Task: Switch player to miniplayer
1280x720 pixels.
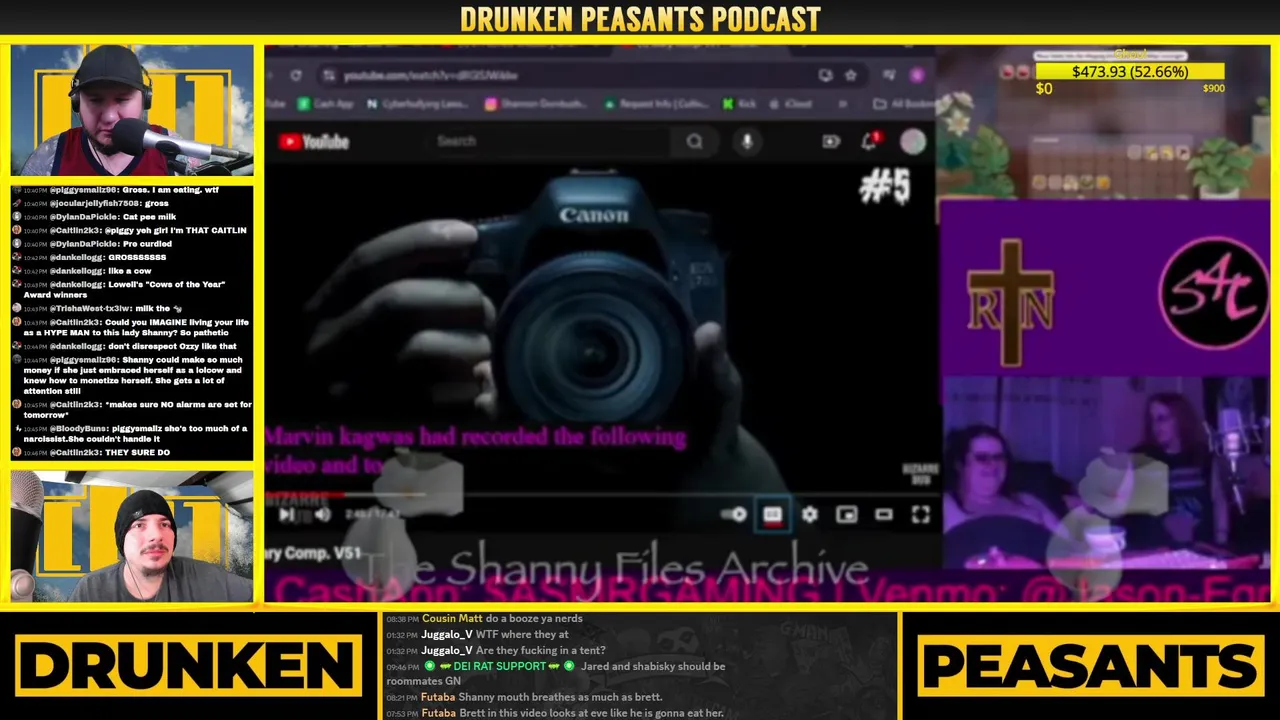Action: click(846, 515)
